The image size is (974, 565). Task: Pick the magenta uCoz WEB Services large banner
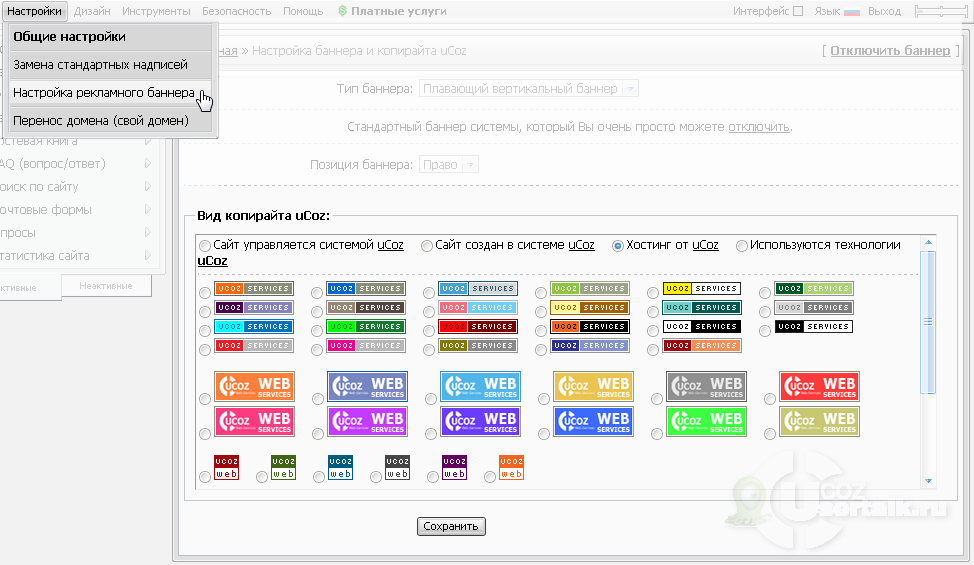pyautogui.click(x=367, y=421)
